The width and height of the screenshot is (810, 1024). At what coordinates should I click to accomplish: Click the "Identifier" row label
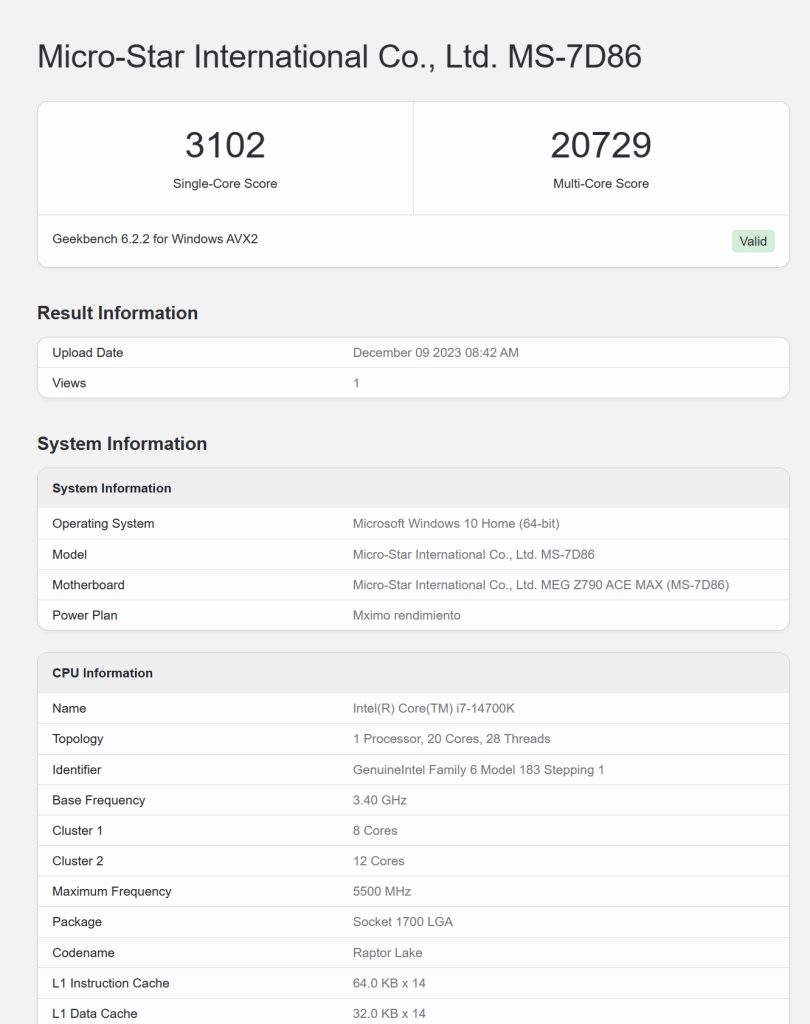coord(76,770)
